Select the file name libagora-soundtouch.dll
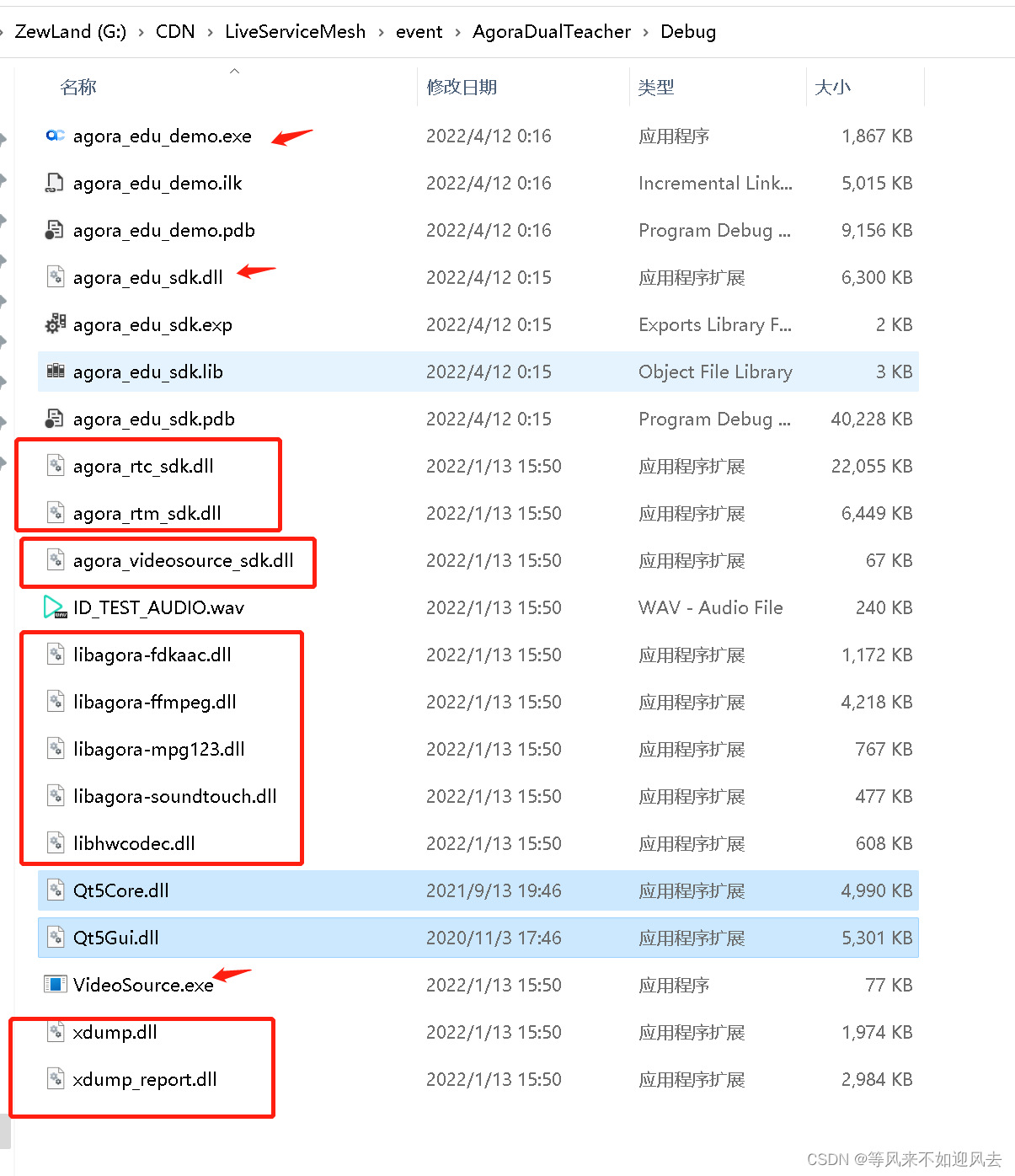1015x1176 pixels. [175, 797]
